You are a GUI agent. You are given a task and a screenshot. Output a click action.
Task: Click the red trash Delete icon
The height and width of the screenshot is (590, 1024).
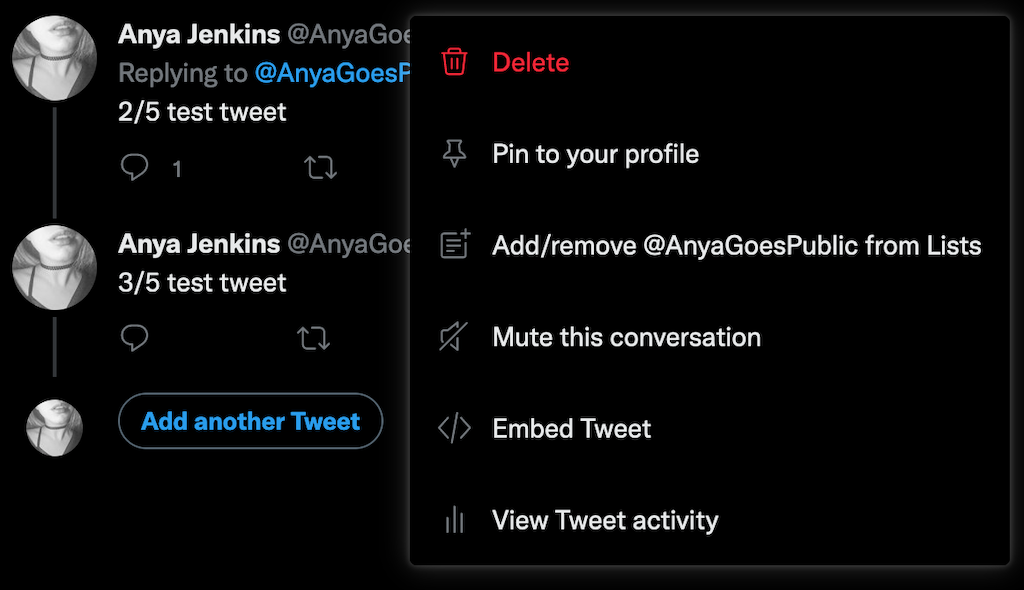coord(454,62)
